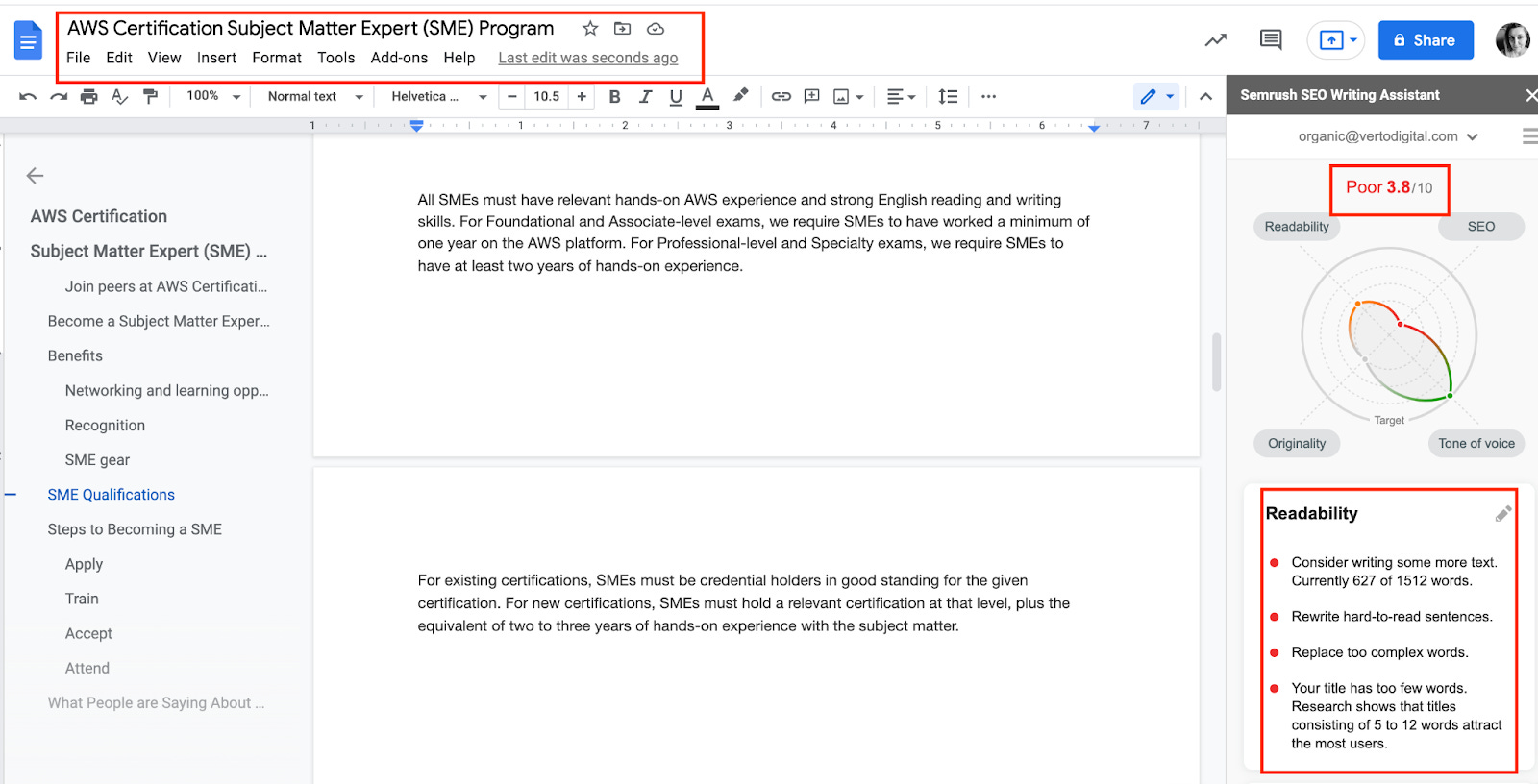Hide the menus with the chevron
Viewport: 1538px width, 784px height.
(x=1205, y=96)
